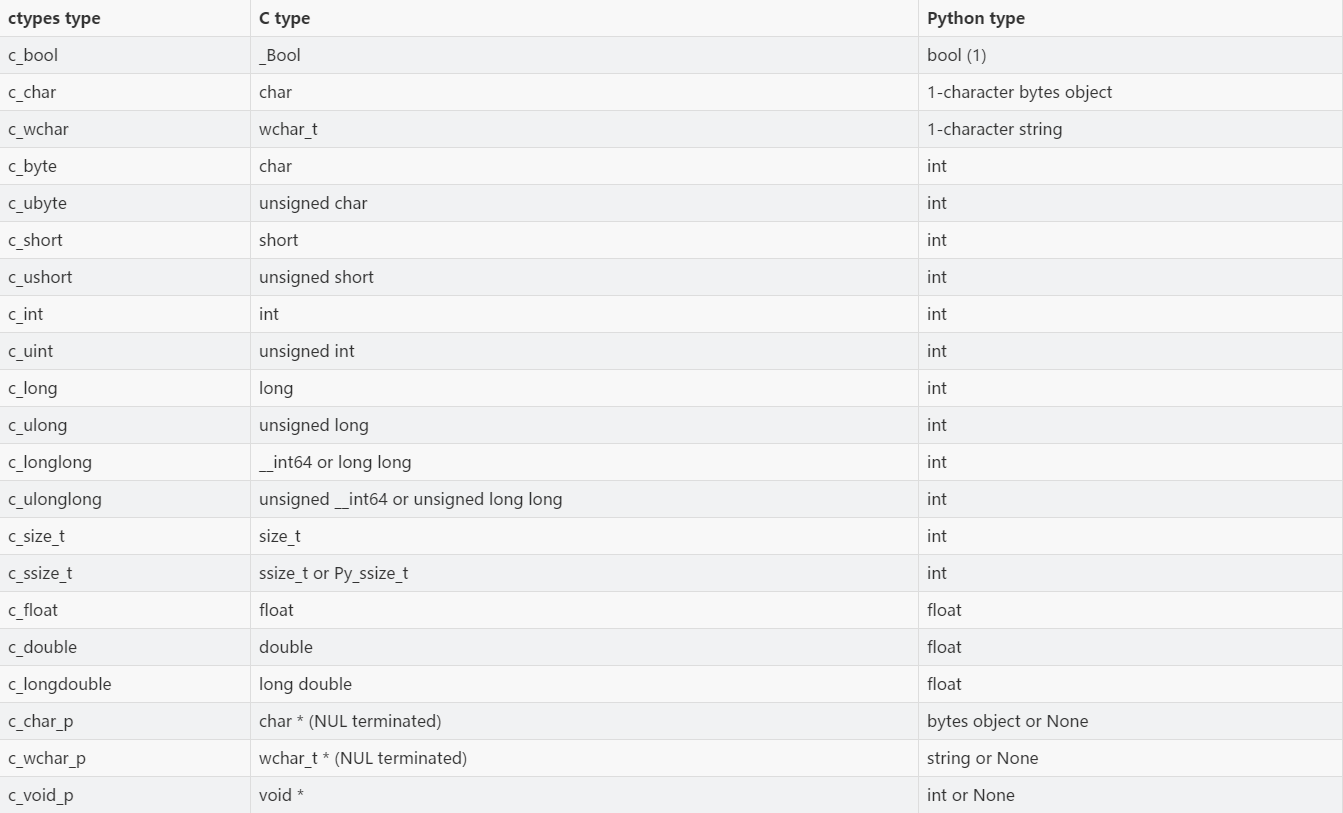Select the "unsigned char" cell
This screenshot has height=813, width=1343.
(313, 203)
